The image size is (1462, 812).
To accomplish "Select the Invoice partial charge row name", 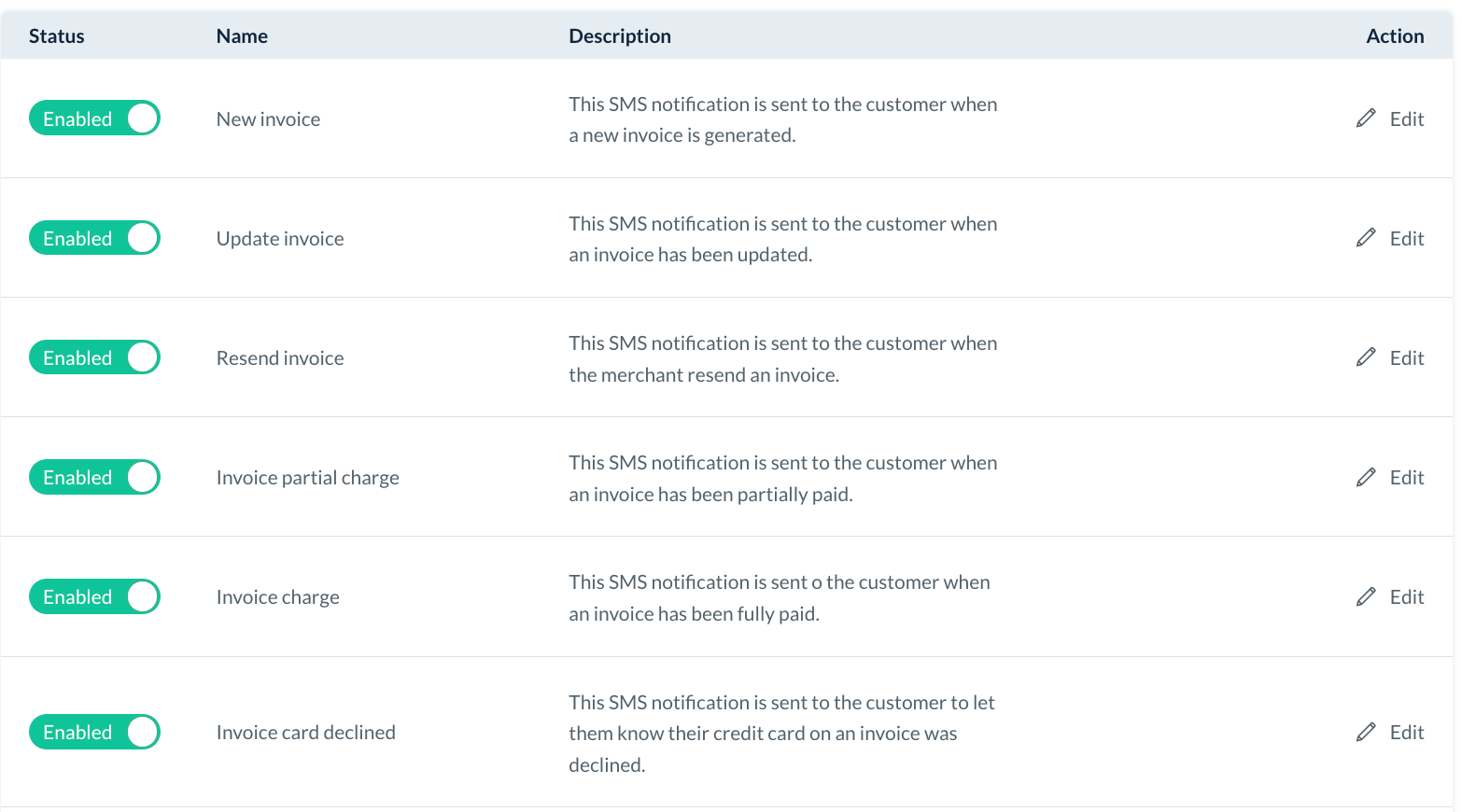I will pos(307,478).
